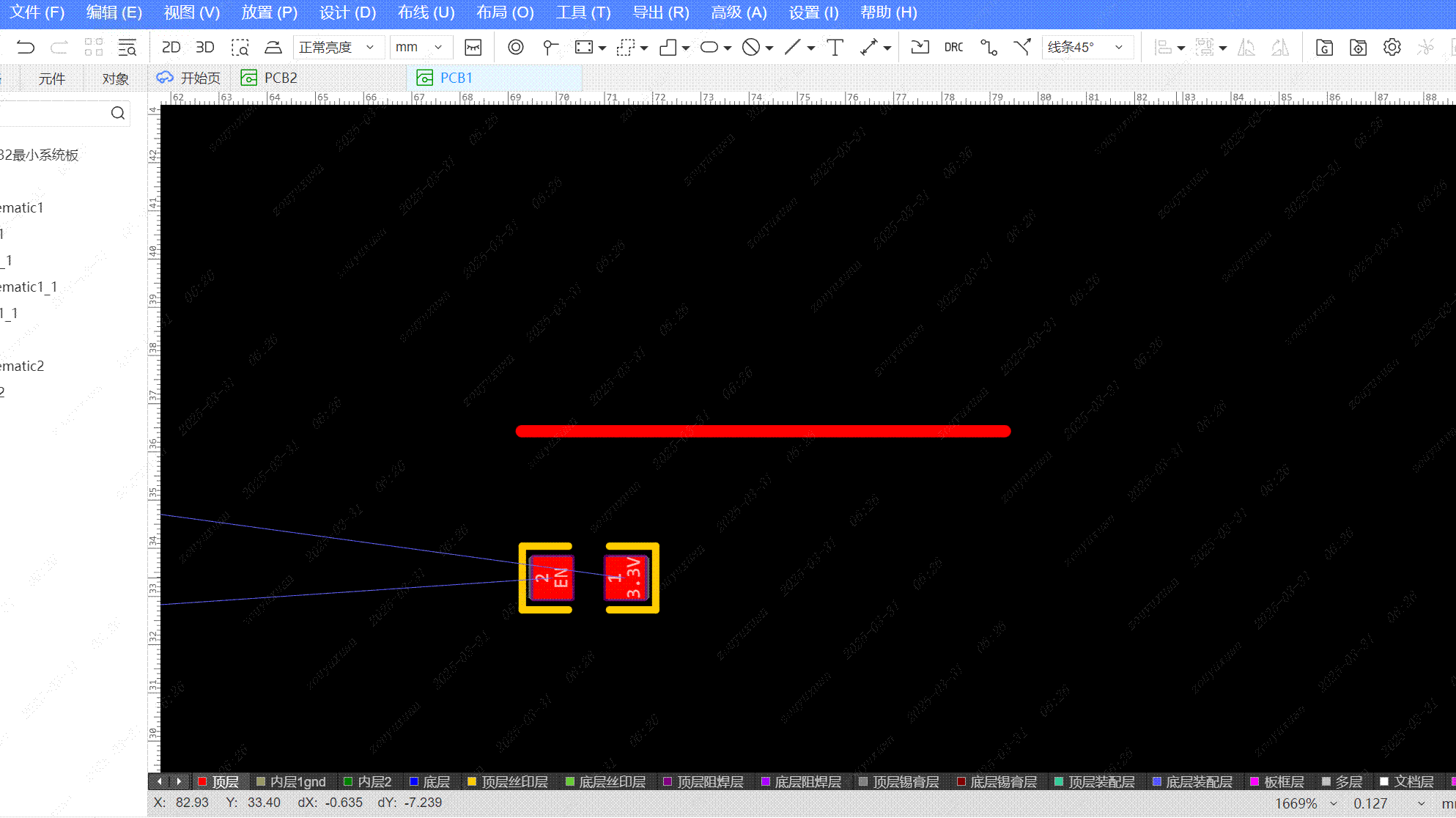Open the settings gear icon
The height and width of the screenshot is (818, 1456).
[x=1392, y=48]
